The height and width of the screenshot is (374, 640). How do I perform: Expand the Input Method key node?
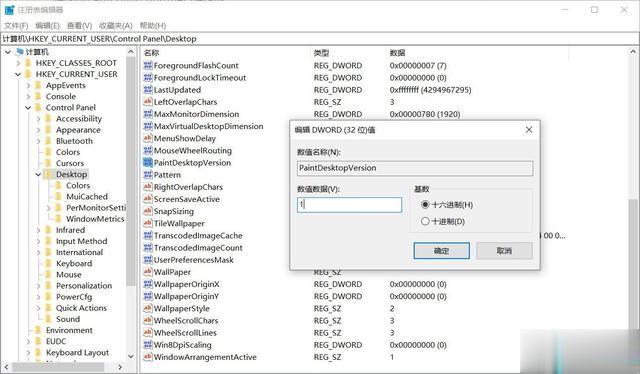point(38,241)
